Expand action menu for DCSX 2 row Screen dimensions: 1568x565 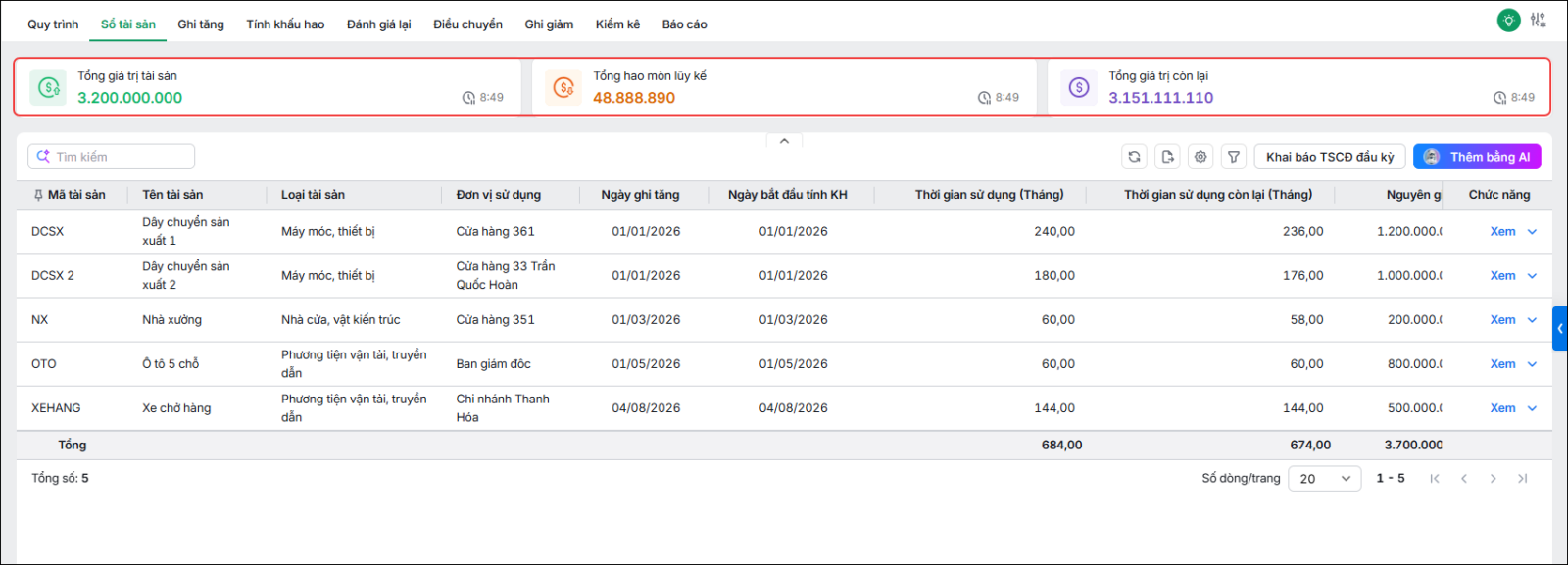tap(1532, 276)
